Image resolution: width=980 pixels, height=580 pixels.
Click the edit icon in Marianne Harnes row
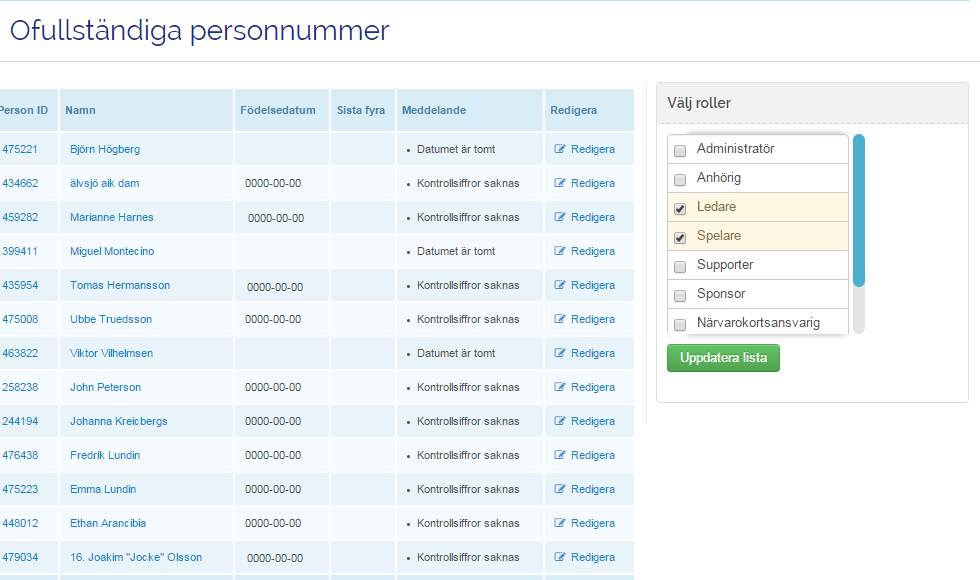pyautogui.click(x=560, y=218)
